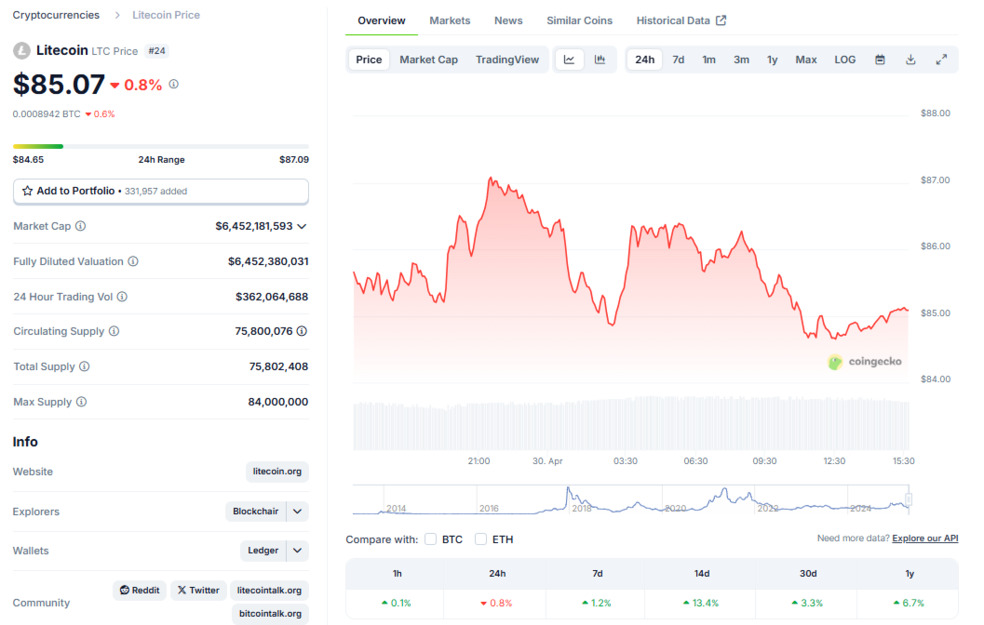This screenshot has height=625, width=984.
Task: Select the Max time range
Action: 806,60
